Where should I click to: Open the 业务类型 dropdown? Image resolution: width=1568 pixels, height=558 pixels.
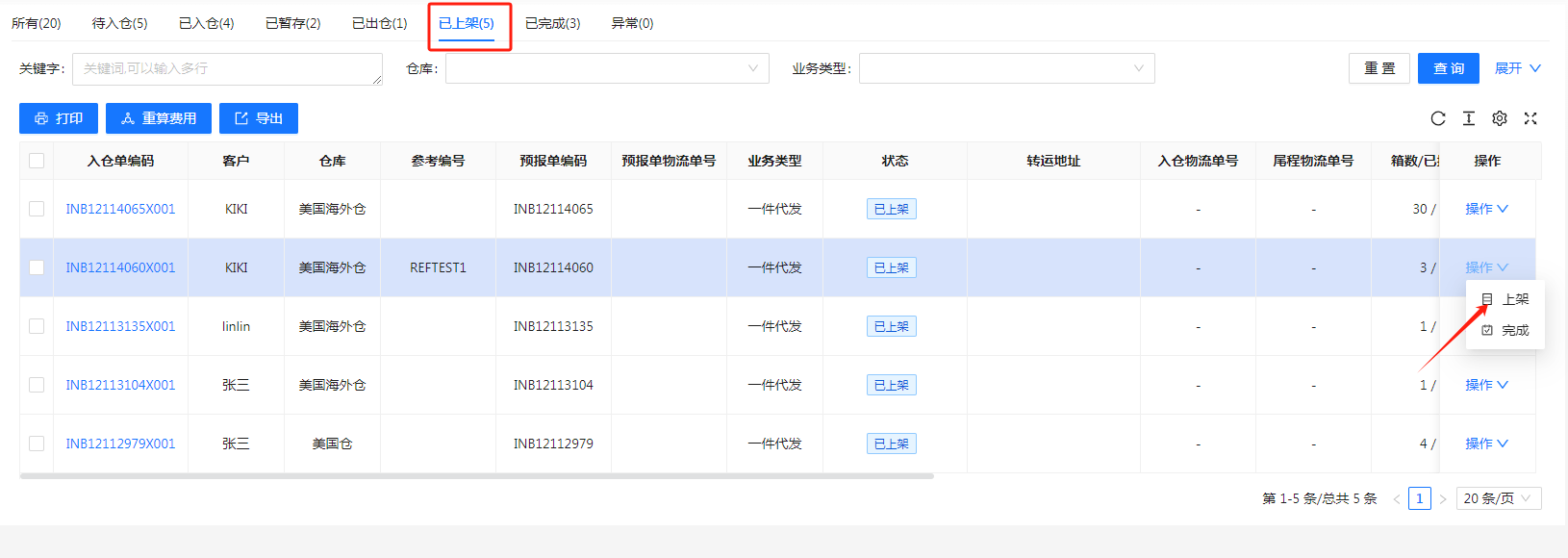1006,68
